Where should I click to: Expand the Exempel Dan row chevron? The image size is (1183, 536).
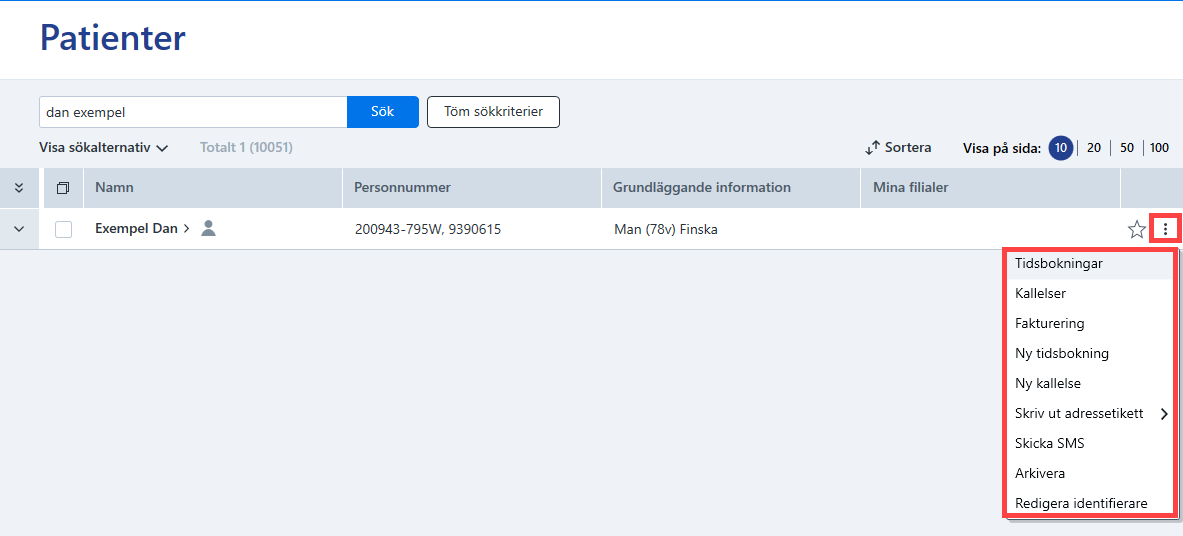pyautogui.click(x=20, y=229)
